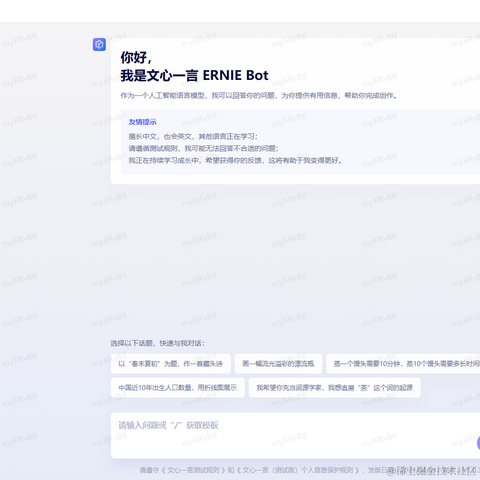
Task: Choose the 中国近10年出生人口数量 line chart prompt
Action: click(178, 388)
